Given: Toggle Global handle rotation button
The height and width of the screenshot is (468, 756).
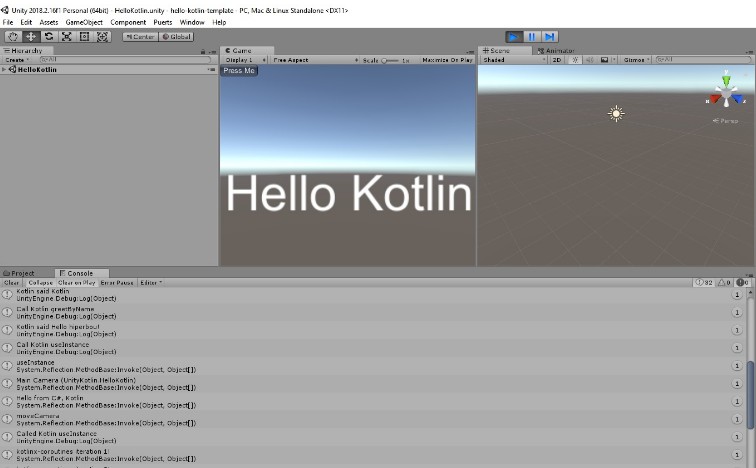Looking at the screenshot, I should pos(176,37).
